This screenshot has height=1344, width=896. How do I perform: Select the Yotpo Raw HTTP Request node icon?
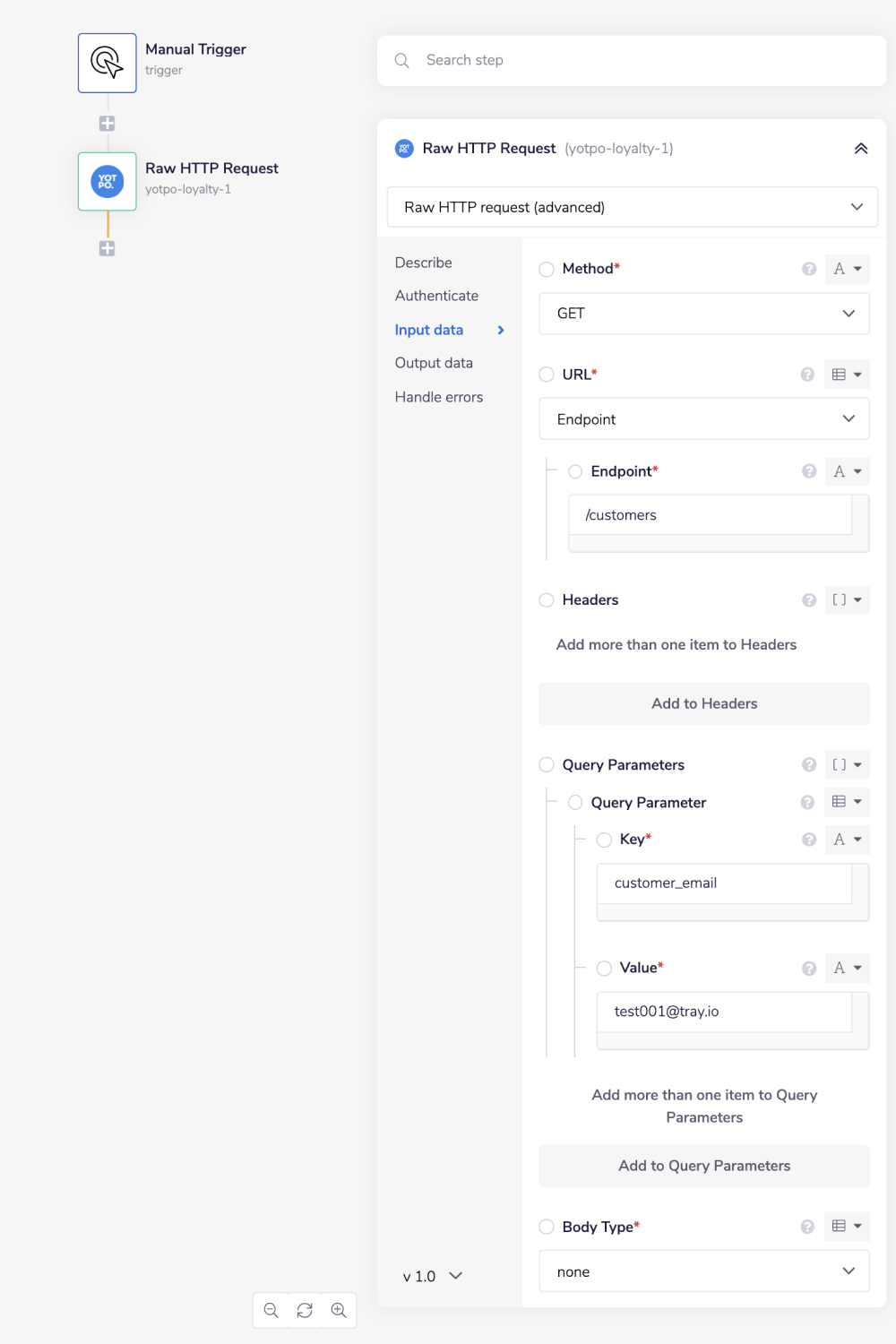coord(107,181)
